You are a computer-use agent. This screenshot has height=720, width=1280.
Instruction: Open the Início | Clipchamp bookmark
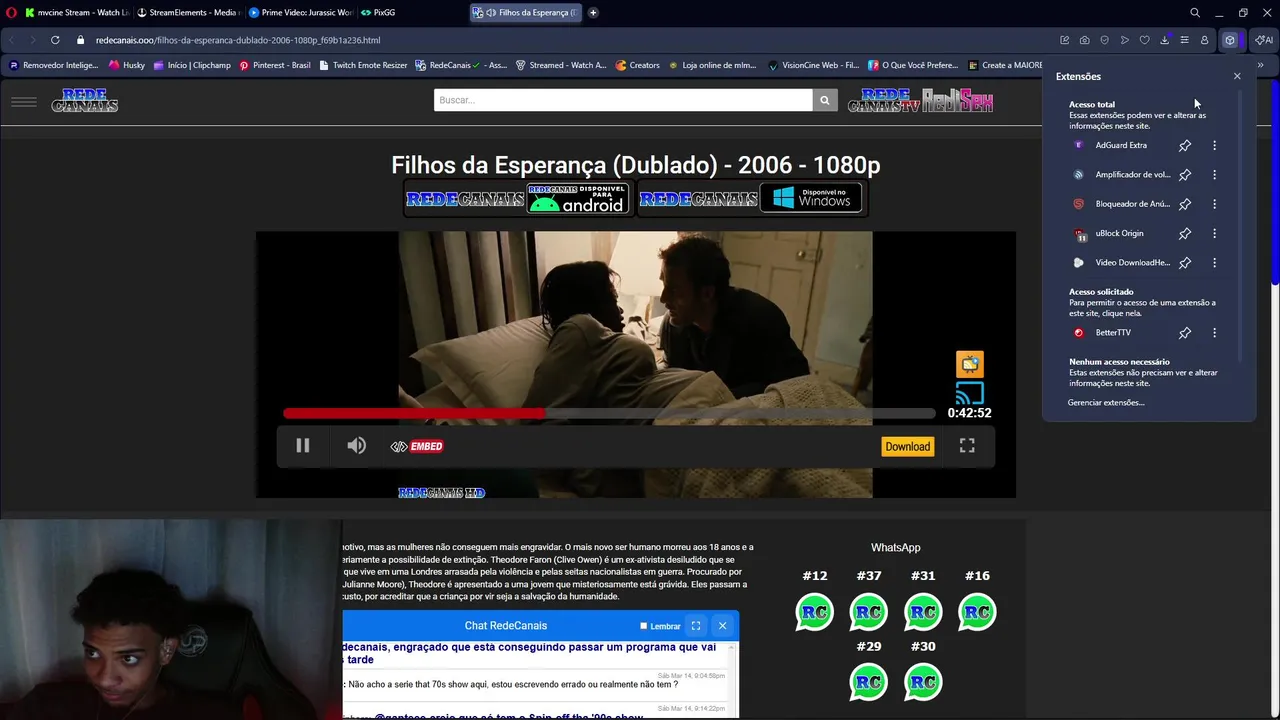(x=192, y=65)
